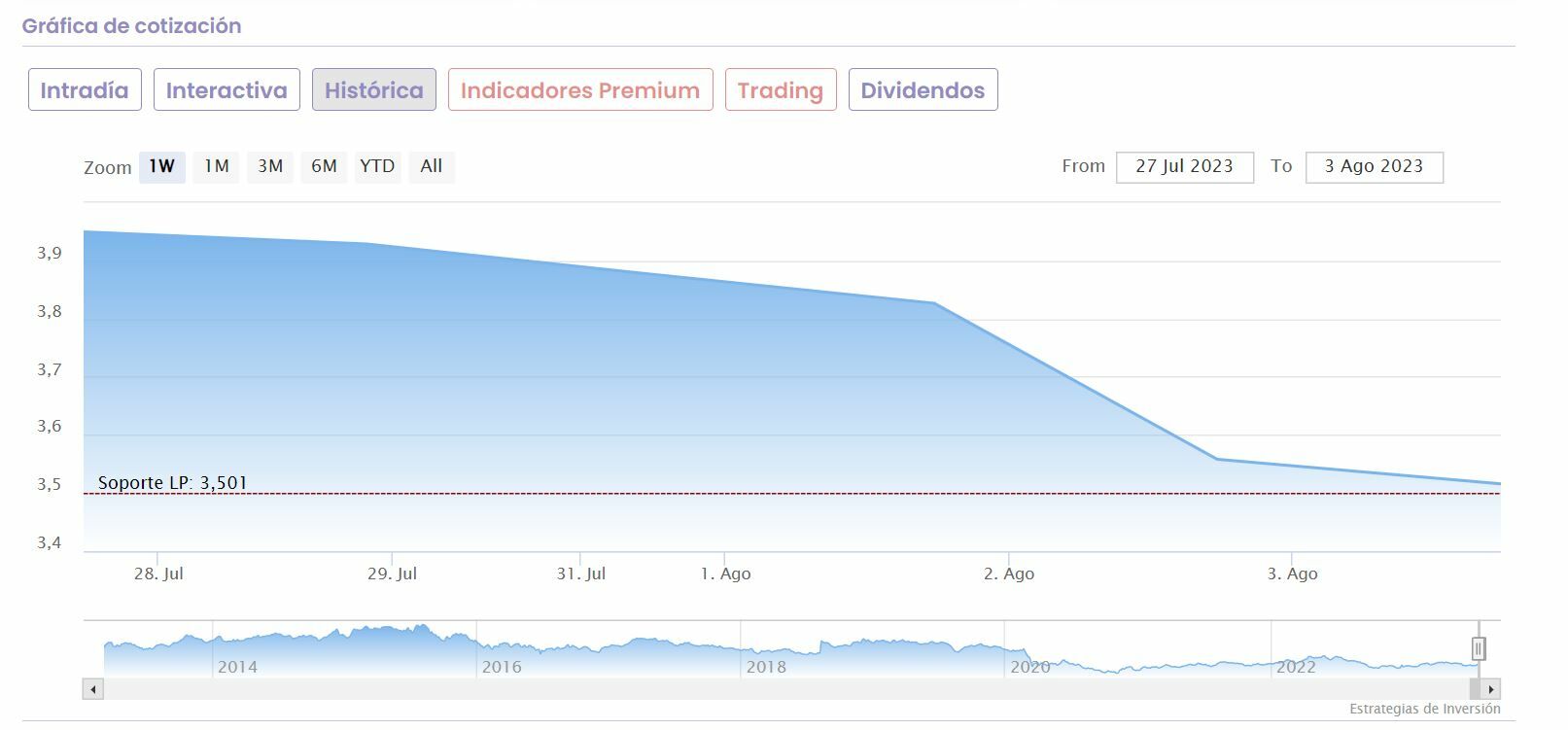Screen dimensions: 1568x730
Task: Grab the navigator range handle
Action: click(x=1479, y=648)
